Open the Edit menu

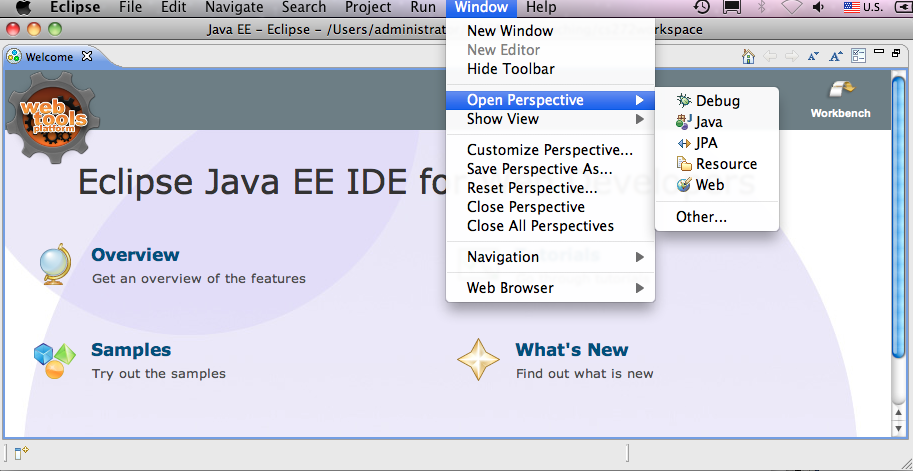174,8
